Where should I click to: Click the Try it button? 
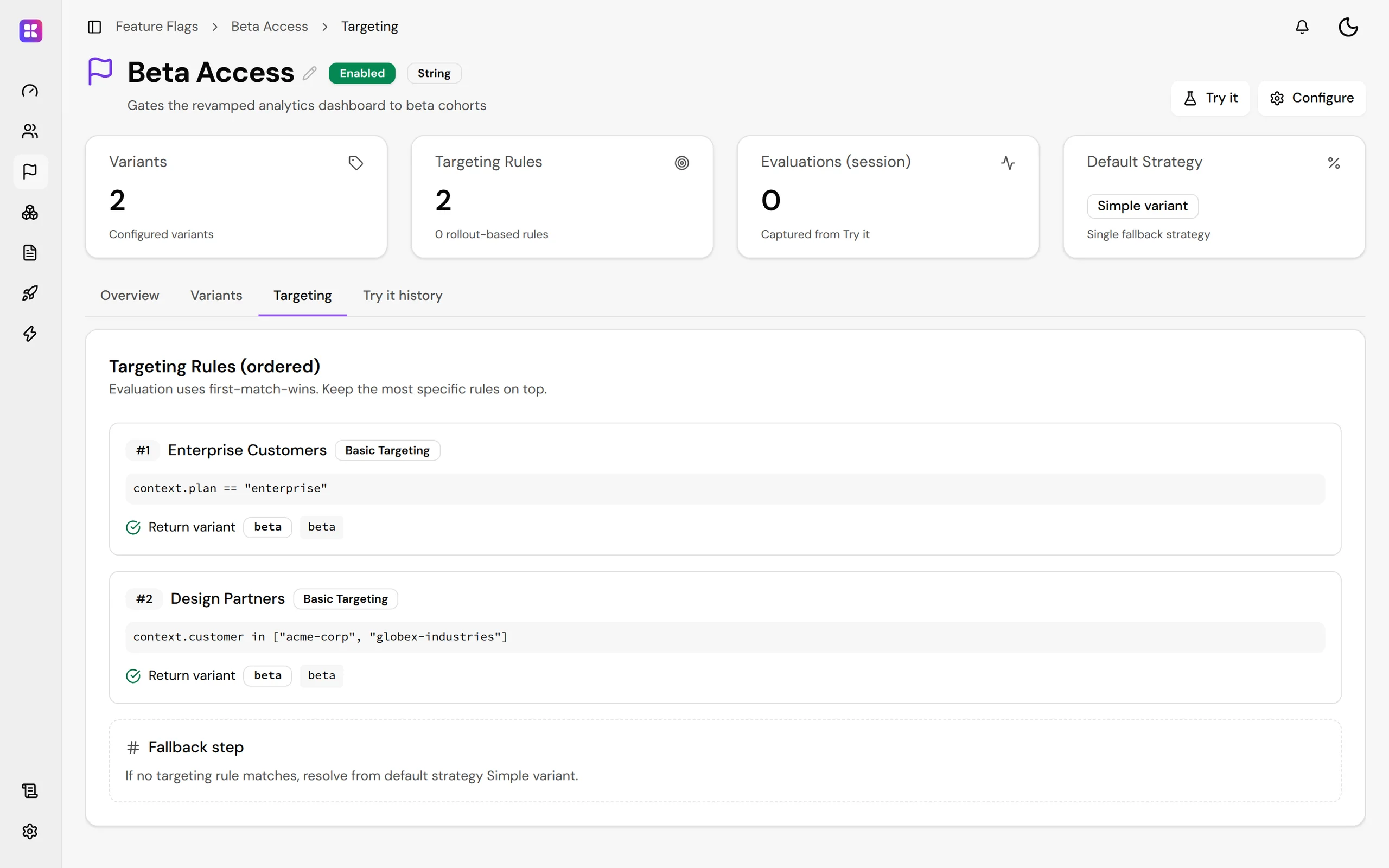point(1210,98)
